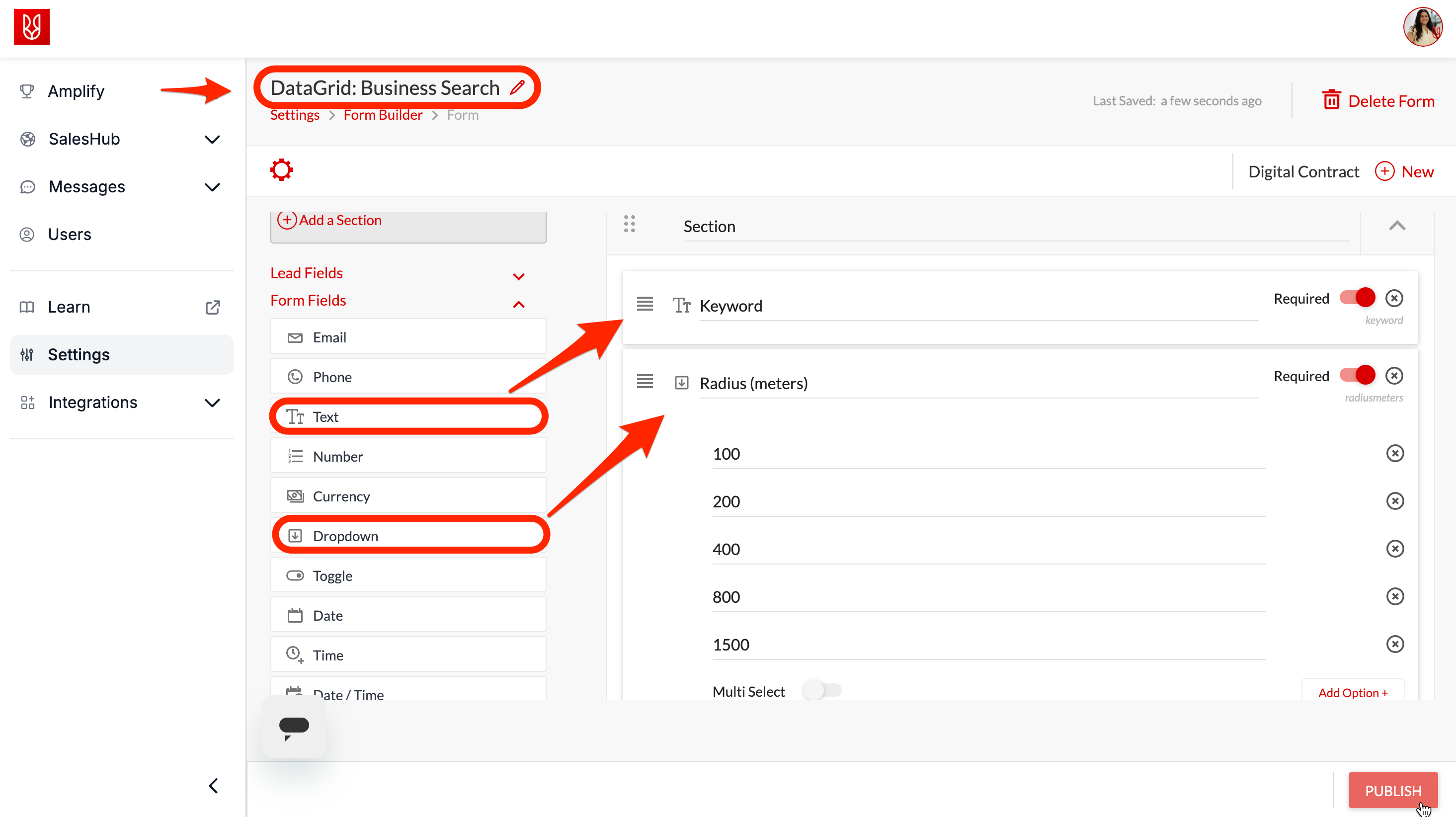Go to Amplify in the sidebar
The image size is (1456, 817).
76,91
